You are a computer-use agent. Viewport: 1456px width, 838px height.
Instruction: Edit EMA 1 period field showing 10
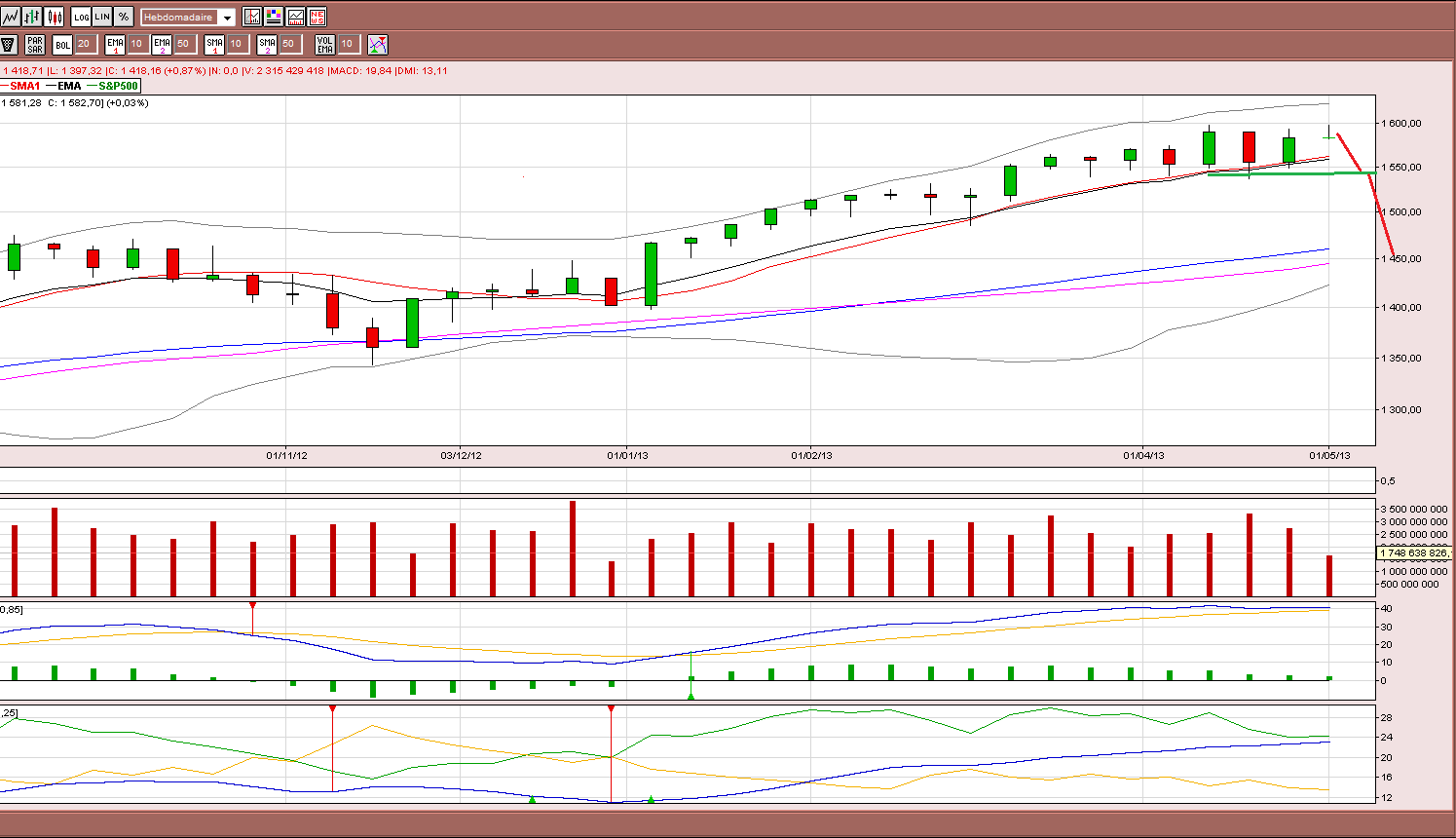137,44
